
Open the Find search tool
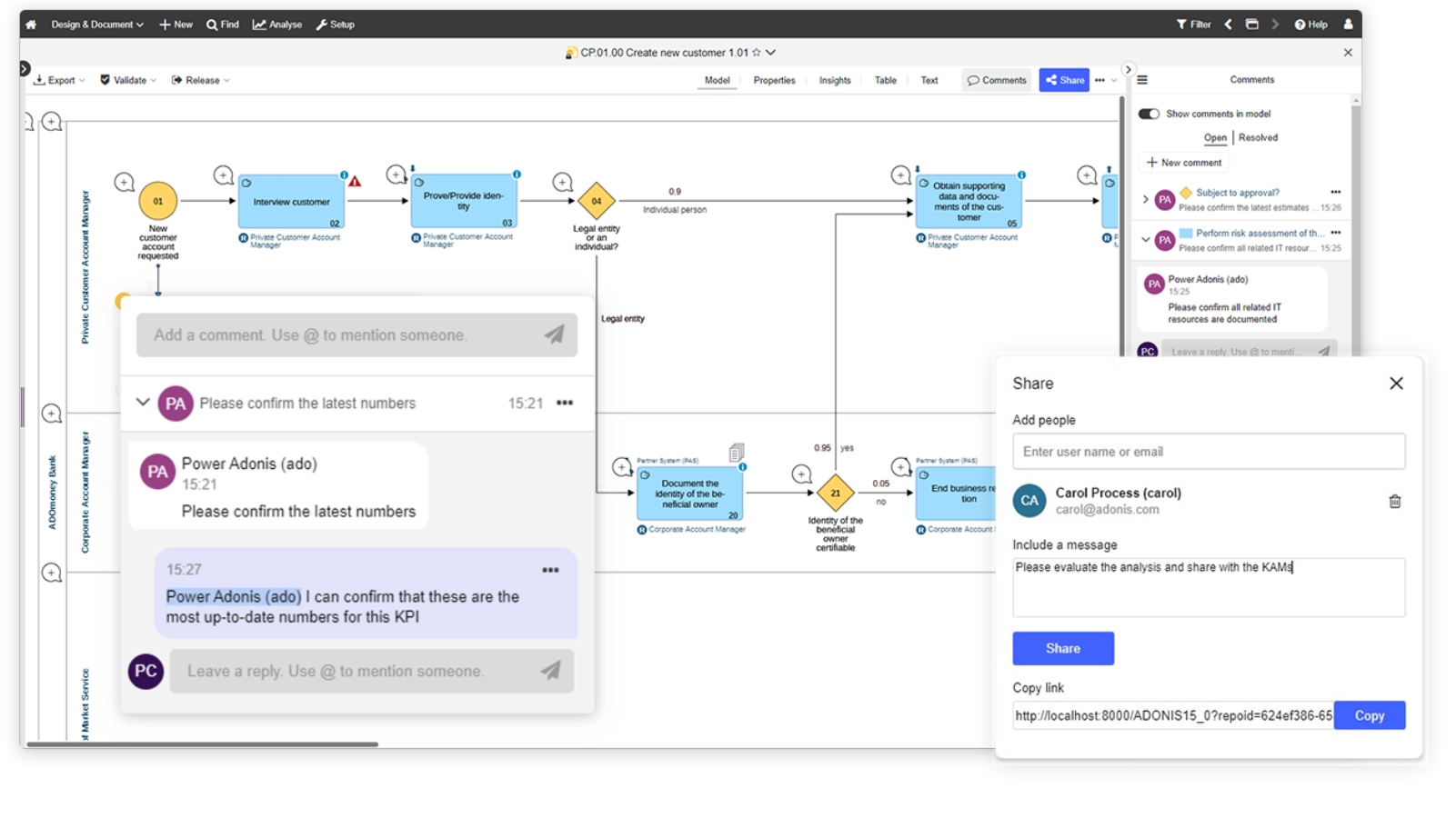coord(222,25)
